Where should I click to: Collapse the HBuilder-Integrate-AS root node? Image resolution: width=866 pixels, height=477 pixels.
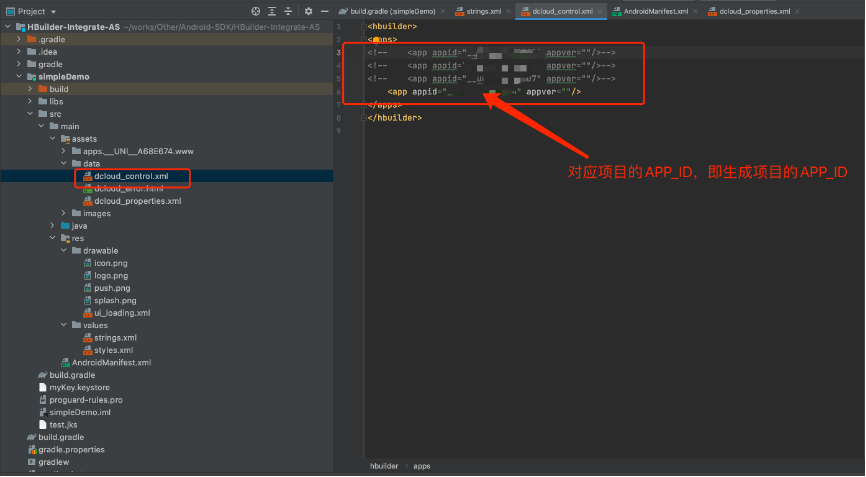point(8,26)
